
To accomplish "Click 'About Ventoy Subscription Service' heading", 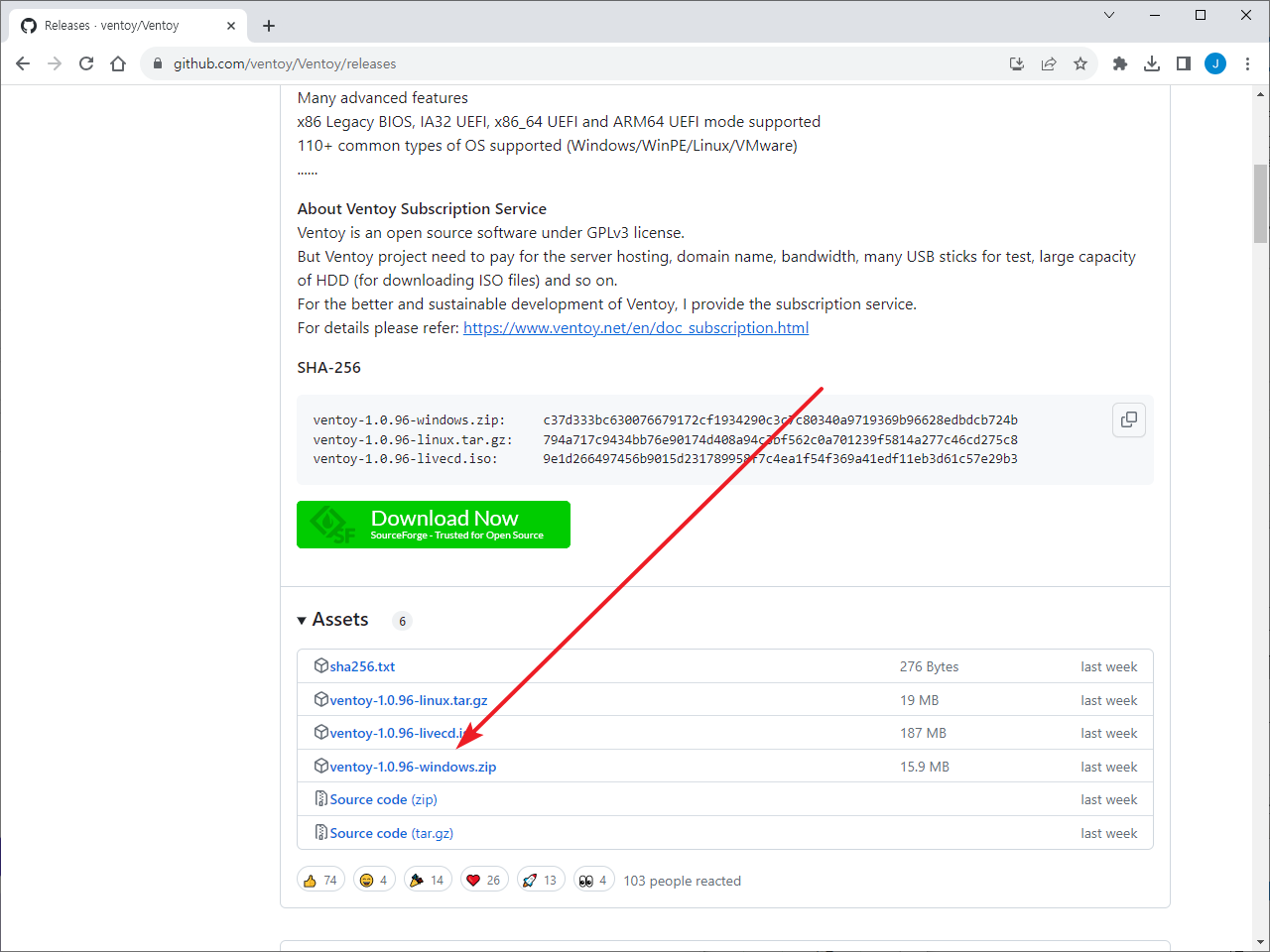I will (x=422, y=209).
